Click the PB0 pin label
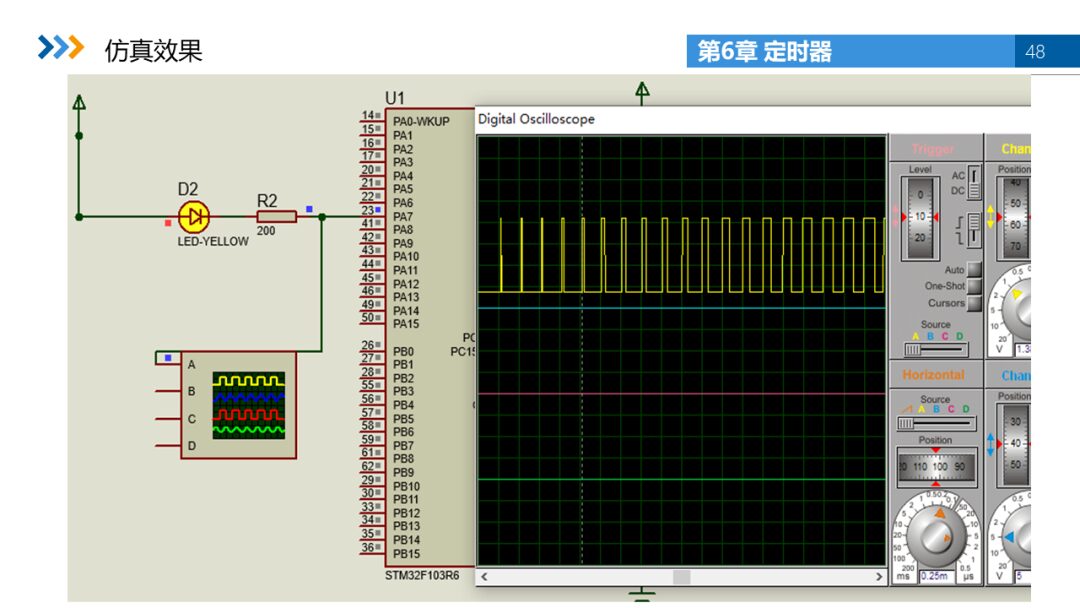 tap(403, 351)
